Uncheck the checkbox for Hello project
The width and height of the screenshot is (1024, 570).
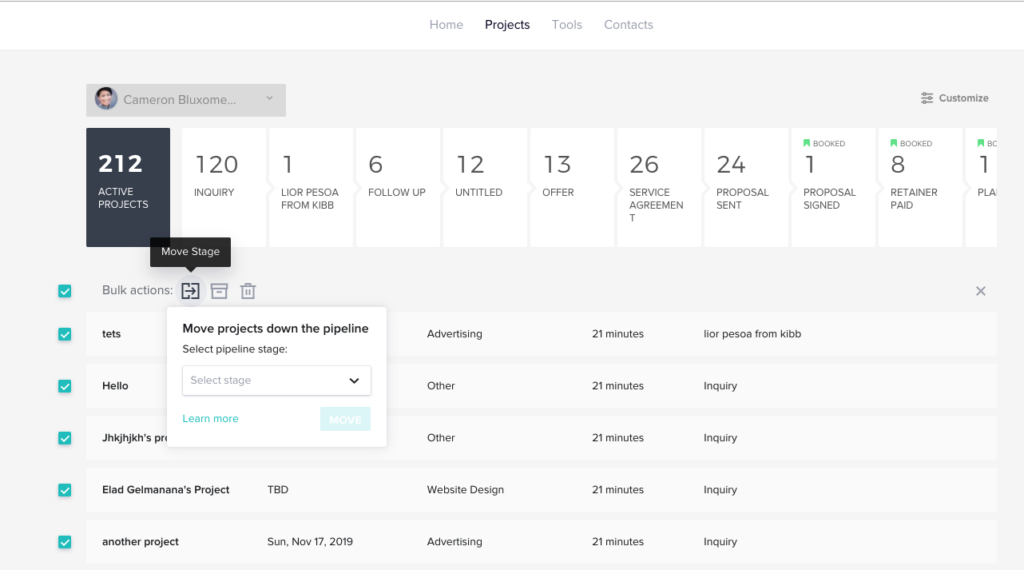tap(65, 386)
